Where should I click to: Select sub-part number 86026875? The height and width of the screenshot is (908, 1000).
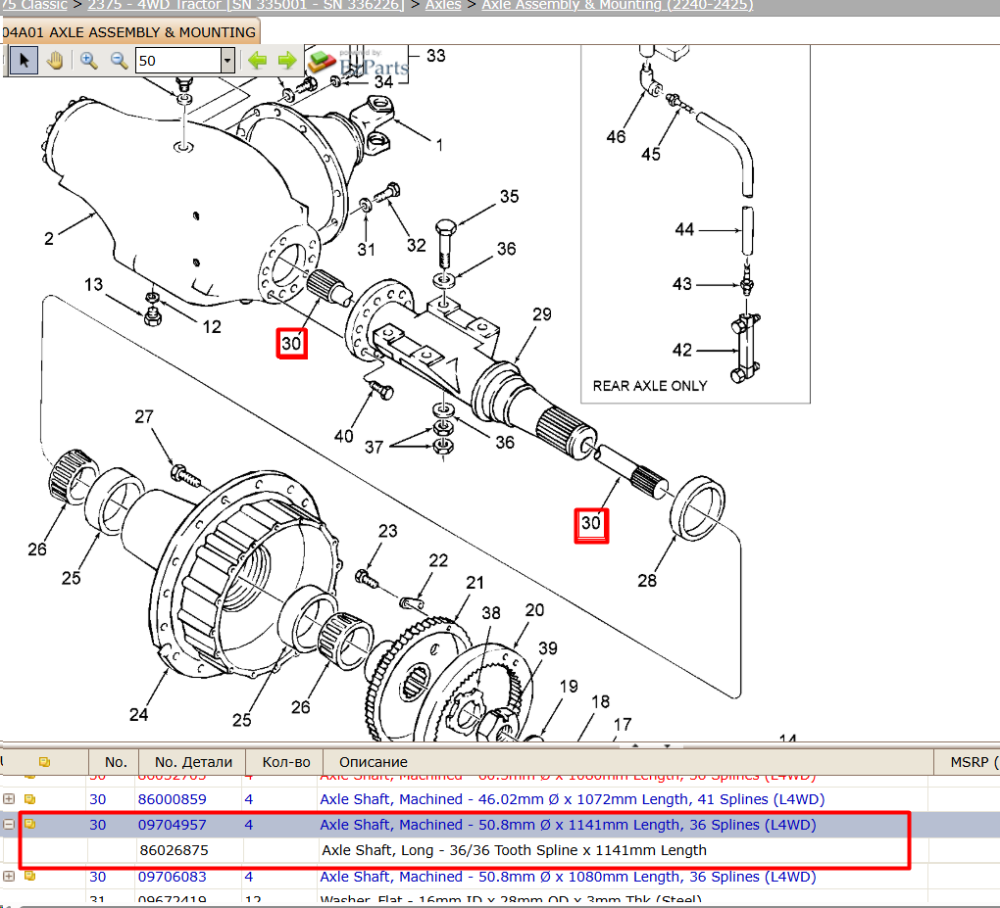174,850
